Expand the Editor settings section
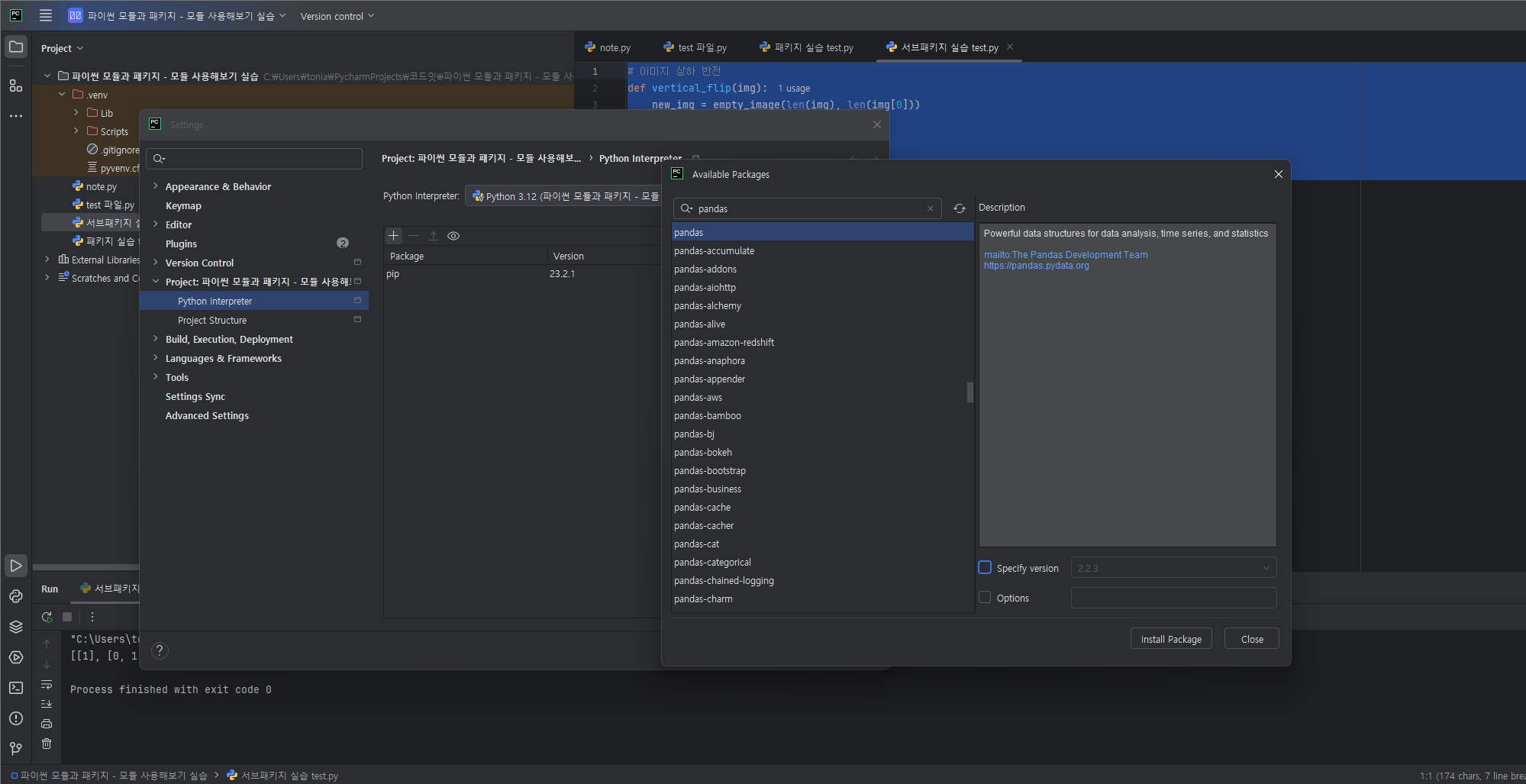 coord(156,224)
